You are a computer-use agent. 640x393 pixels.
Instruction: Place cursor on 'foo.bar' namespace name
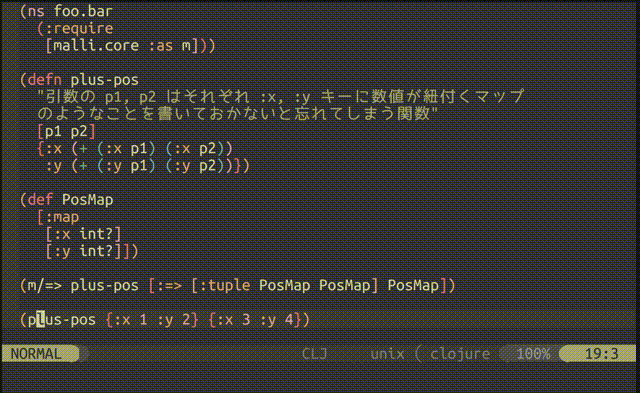[x=83, y=11]
